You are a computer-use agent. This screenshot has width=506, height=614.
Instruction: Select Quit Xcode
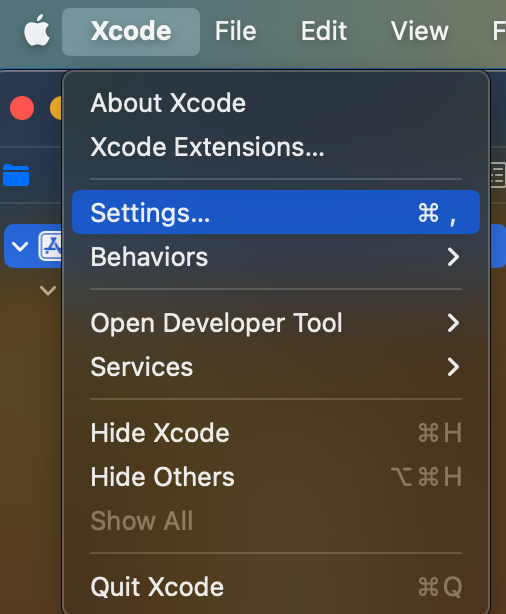[276, 587]
